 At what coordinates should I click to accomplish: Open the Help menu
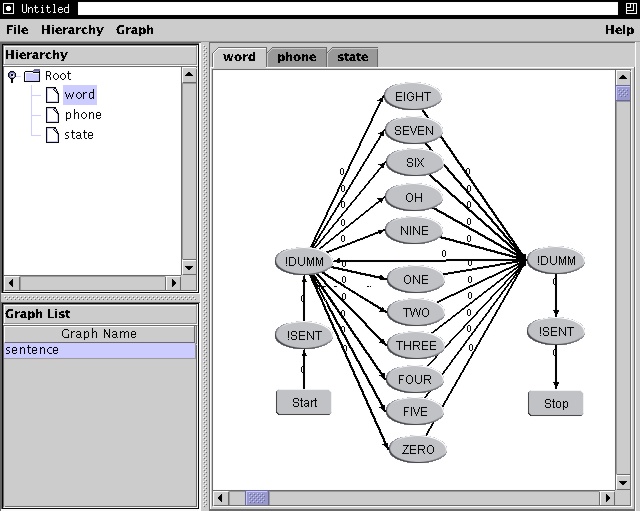point(619,30)
